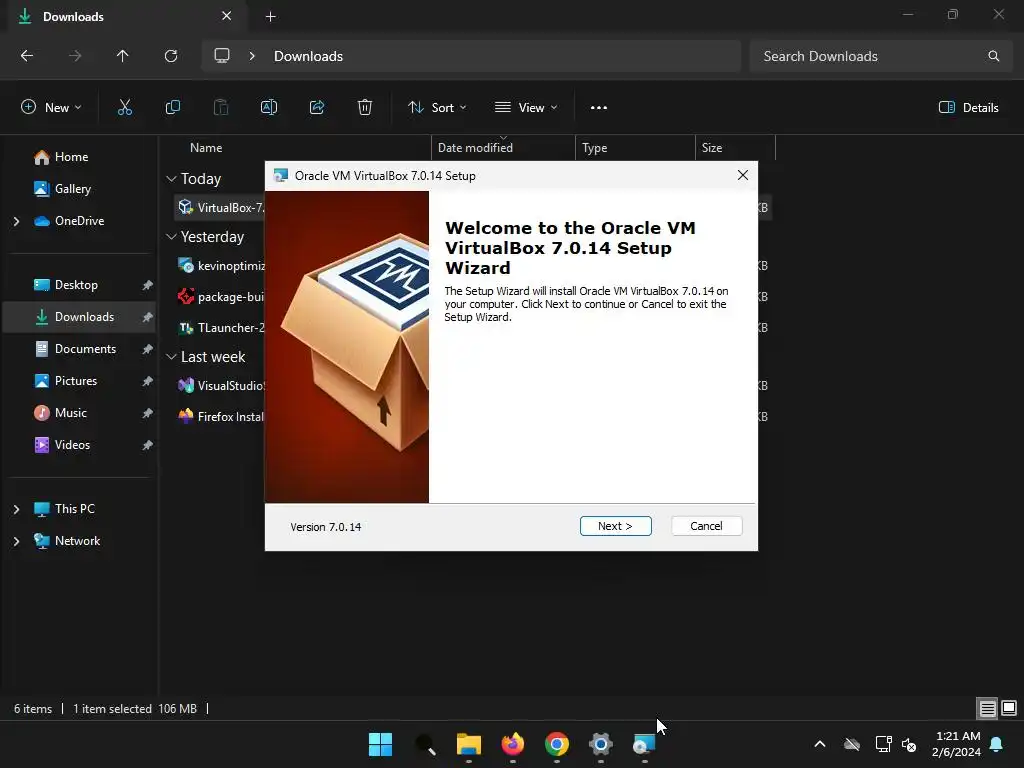This screenshot has height=768, width=1024.
Task: Open the New dropdown menu
Action: click(x=51, y=108)
